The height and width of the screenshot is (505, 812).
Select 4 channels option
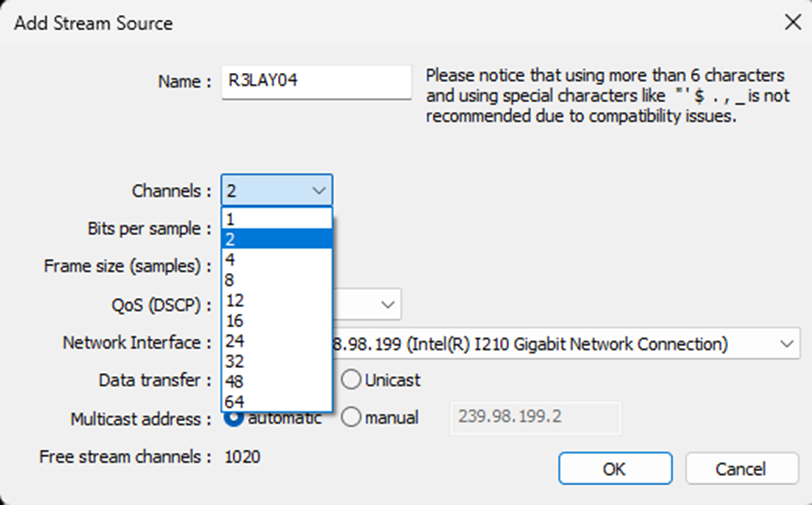tap(276, 259)
